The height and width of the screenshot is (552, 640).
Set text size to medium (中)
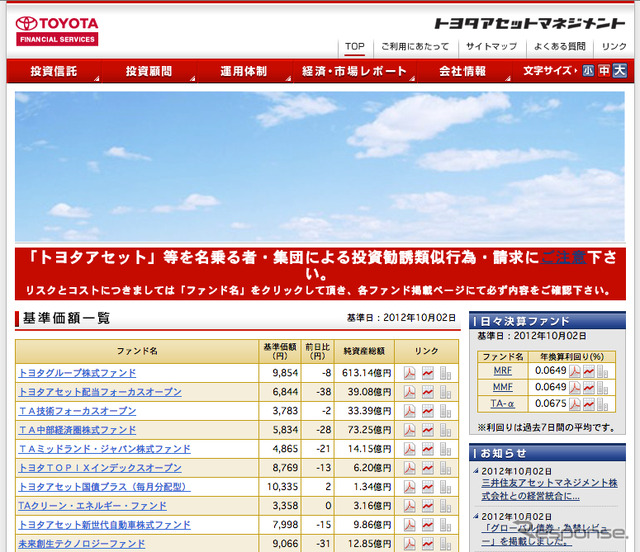(x=604, y=71)
